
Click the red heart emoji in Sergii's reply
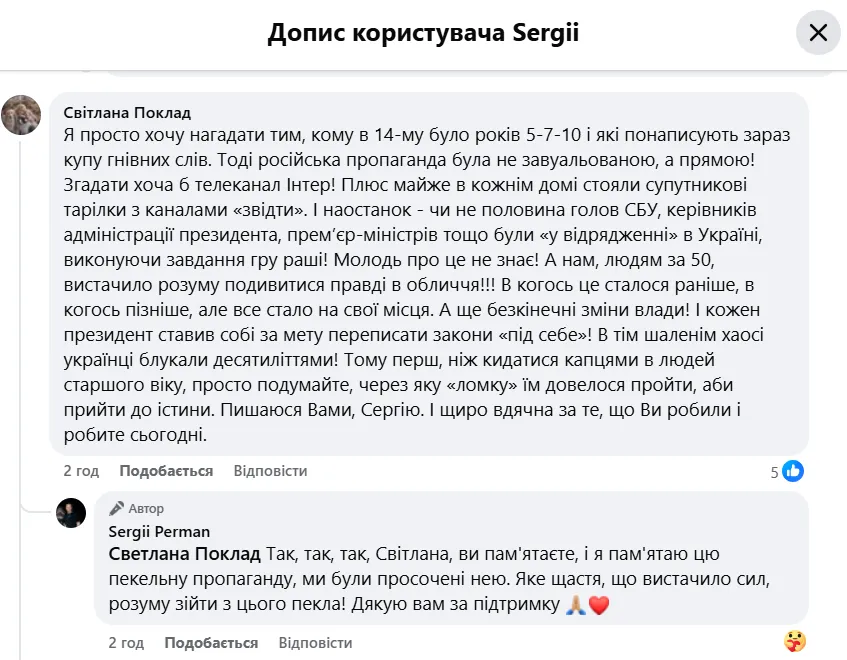point(599,605)
